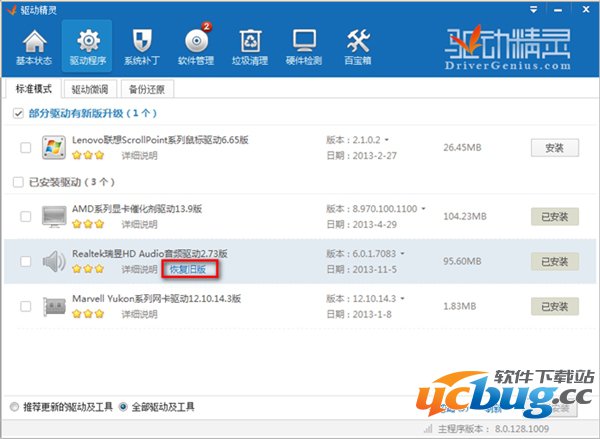Image resolution: width=600 pixels, height=439 pixels.
Task: Click the 26.45MB size value
Action: pos(462,147)
